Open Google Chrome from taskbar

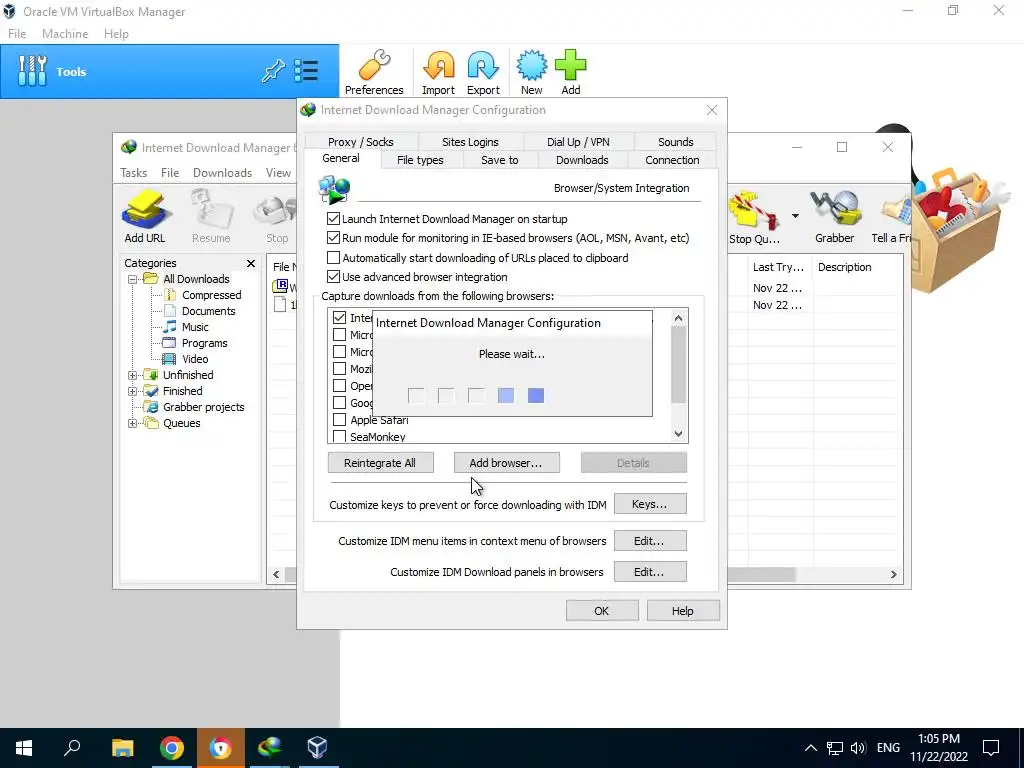[x=172, y=748]
